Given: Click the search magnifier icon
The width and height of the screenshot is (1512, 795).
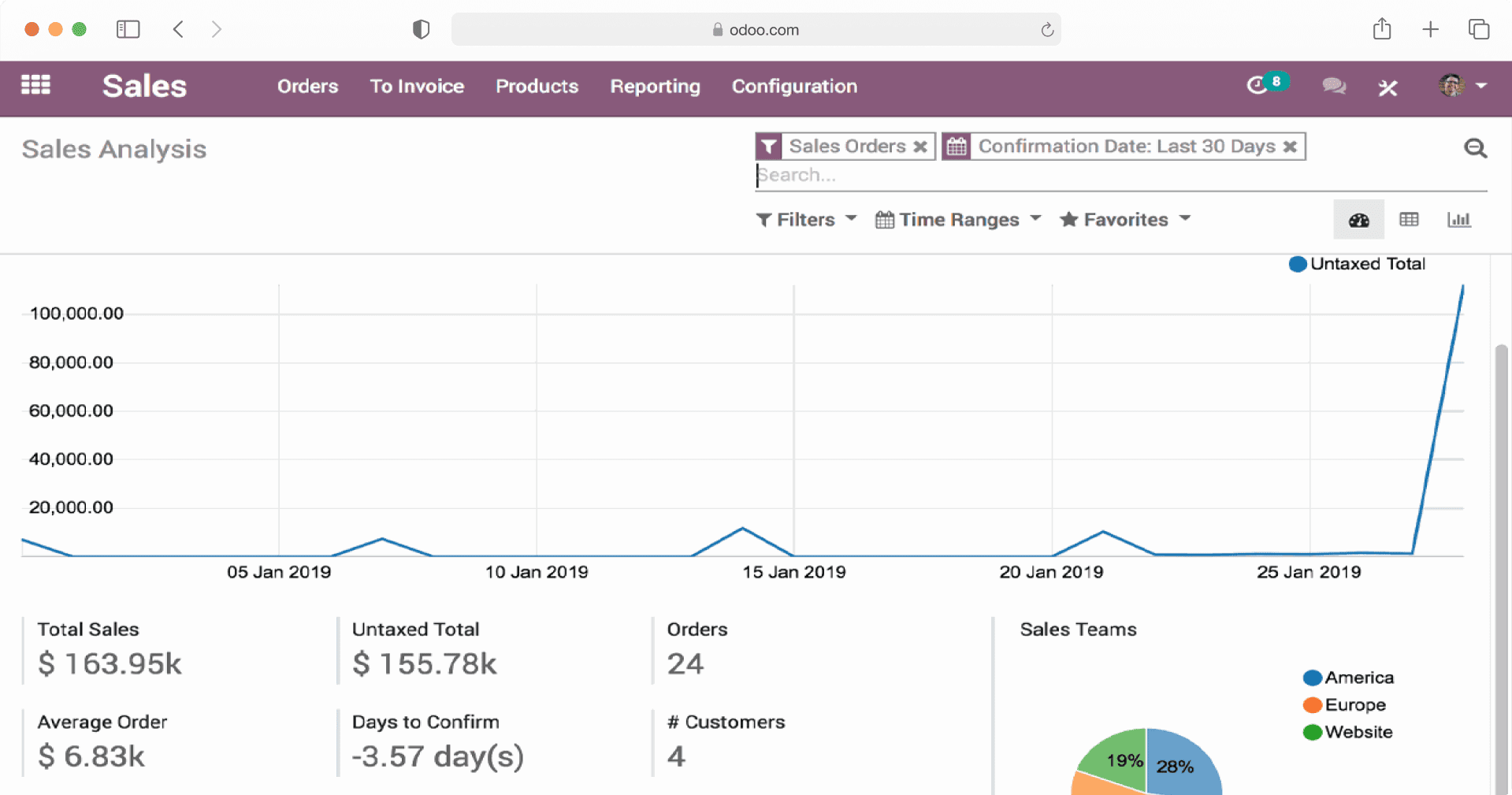Looking at the screenshot, I should click(x=1475, y=148).
